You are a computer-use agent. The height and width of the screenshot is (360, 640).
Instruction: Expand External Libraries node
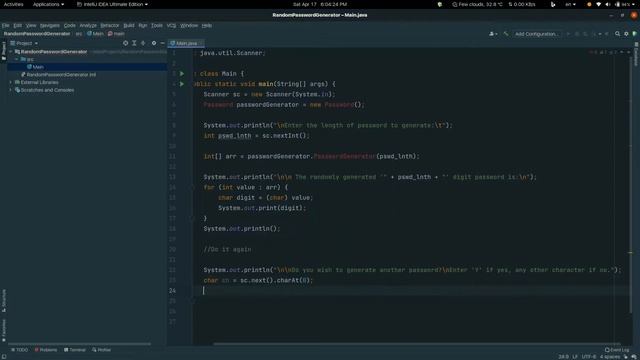[11, 82]
